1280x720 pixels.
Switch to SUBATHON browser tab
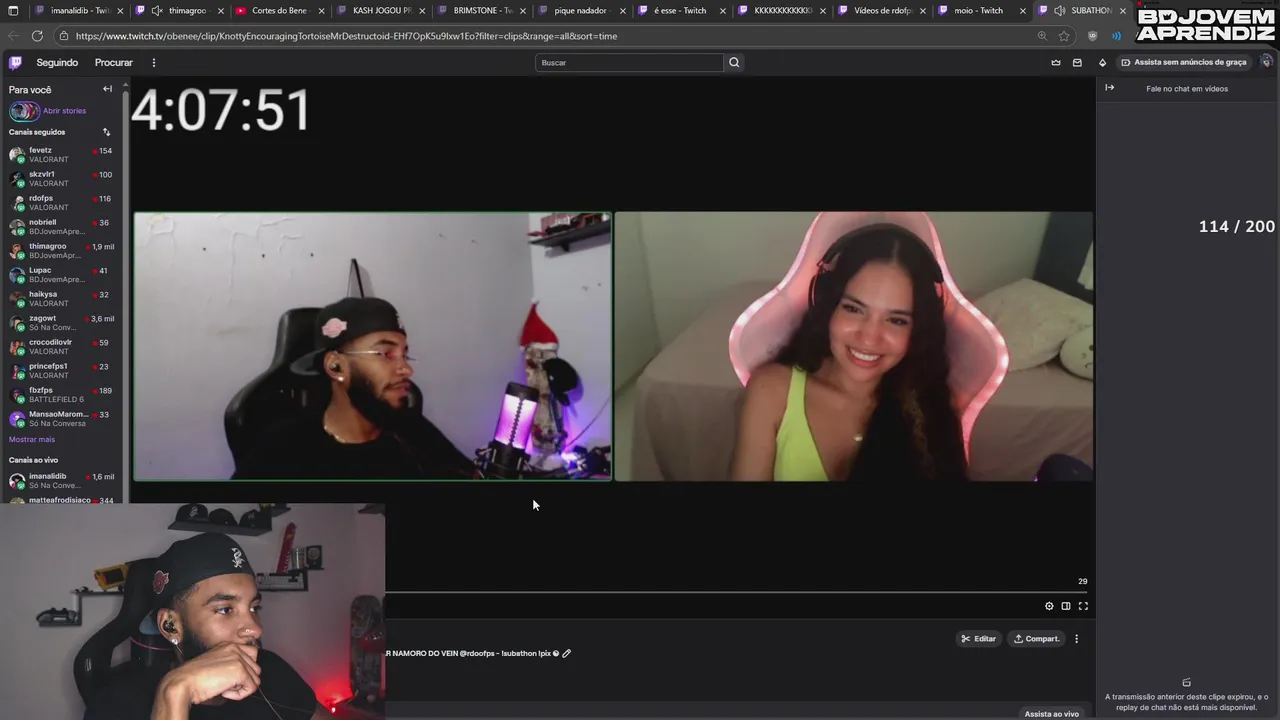(1082, 10)
